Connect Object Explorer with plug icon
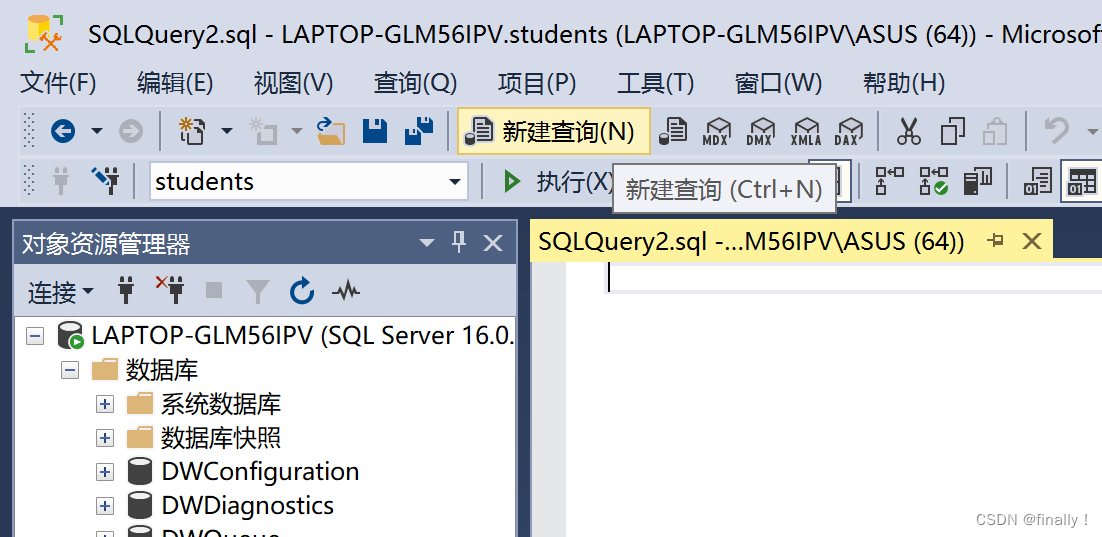Image resolution: width=1102 pixels, height=537 pixels. pos(126,290)
